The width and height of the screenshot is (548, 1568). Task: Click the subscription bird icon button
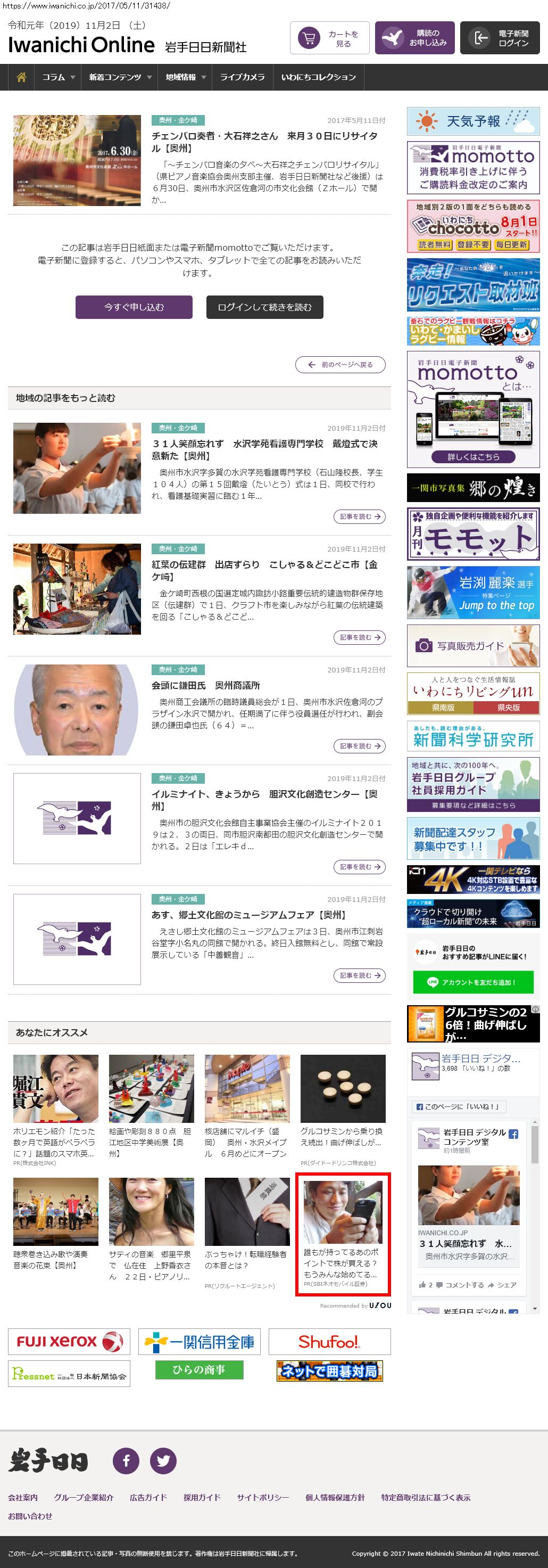[393, 38]
